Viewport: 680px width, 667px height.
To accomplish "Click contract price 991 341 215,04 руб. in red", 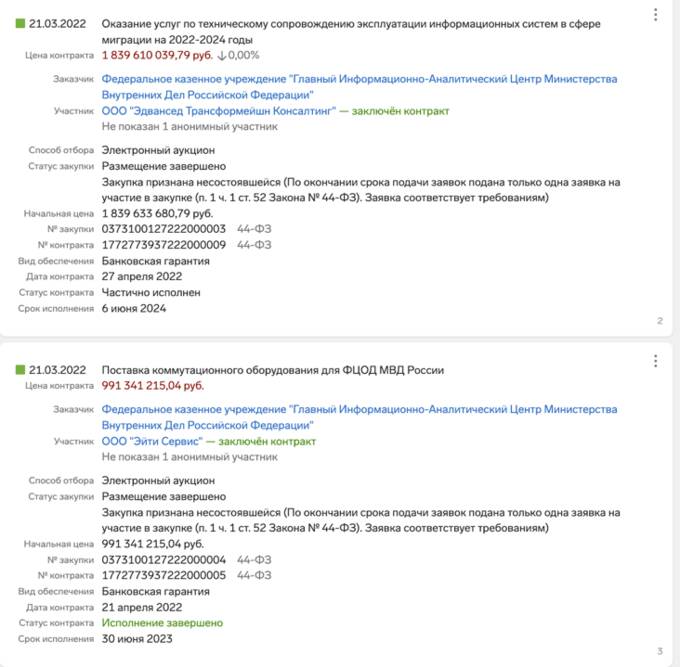I will click(153, 386).
